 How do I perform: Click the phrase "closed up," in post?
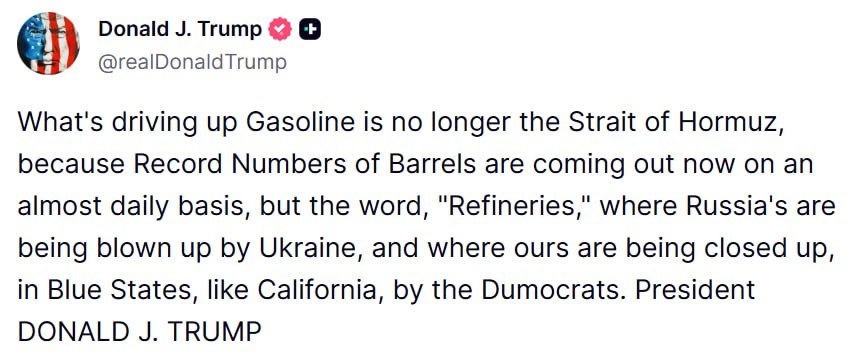click(x=766, y=249)
